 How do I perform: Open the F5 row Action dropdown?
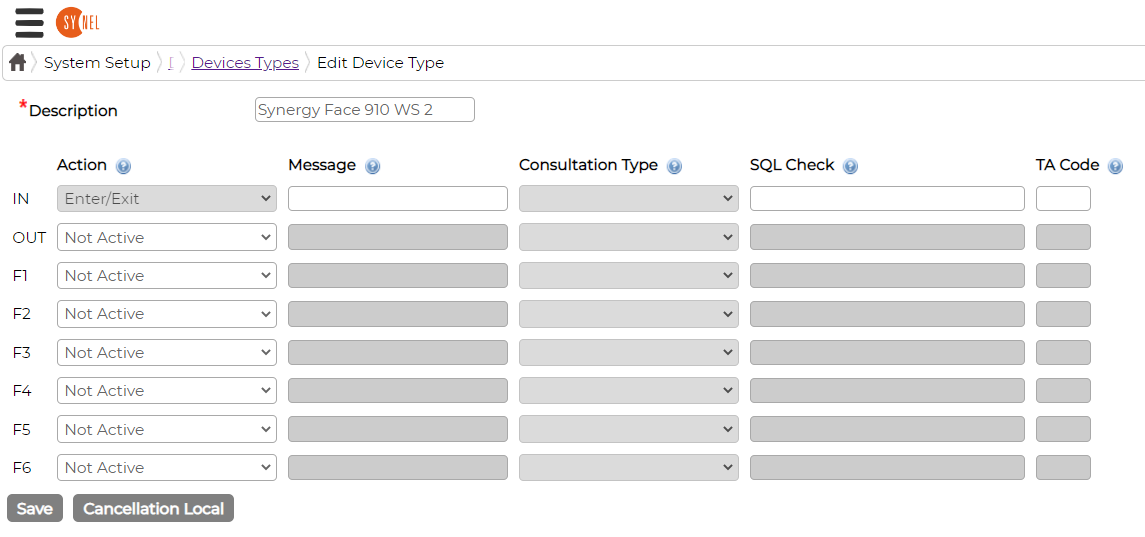pos(166,430)
